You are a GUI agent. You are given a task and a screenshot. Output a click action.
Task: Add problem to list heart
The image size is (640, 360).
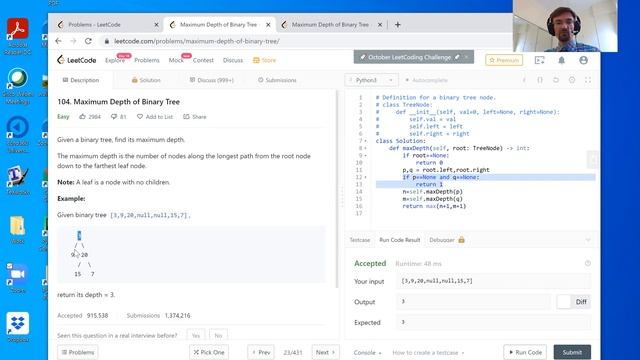point(140,117)
